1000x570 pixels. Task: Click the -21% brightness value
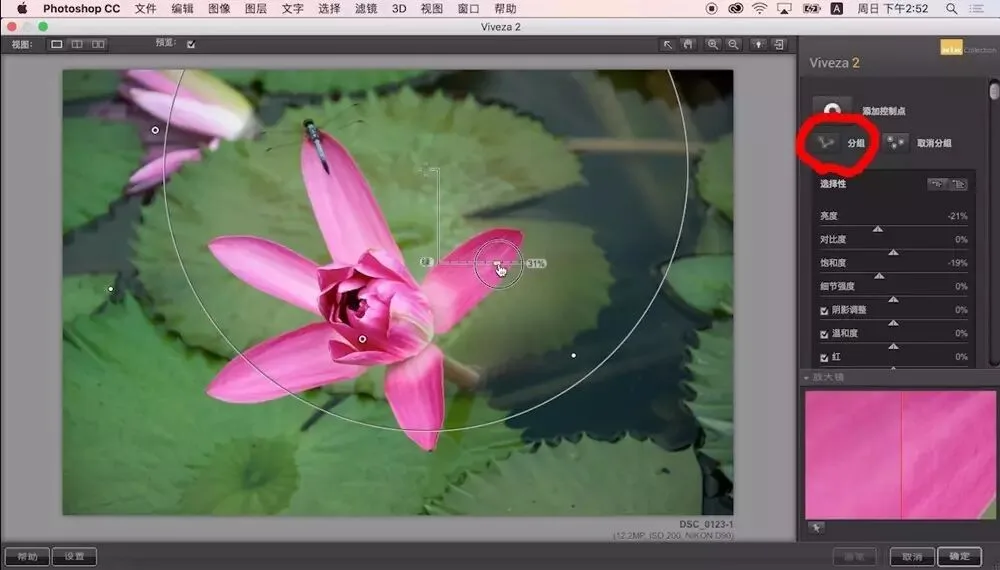[957, 216]
